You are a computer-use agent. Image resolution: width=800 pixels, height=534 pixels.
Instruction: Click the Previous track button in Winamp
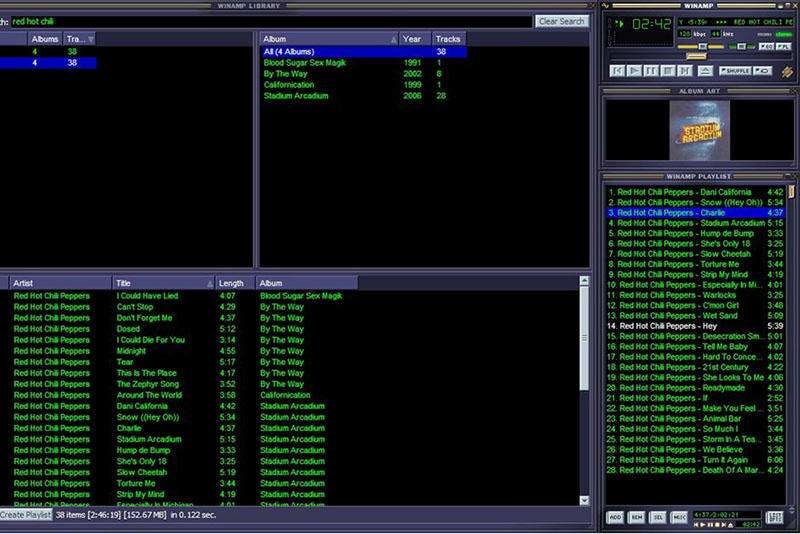click(617, 71)
